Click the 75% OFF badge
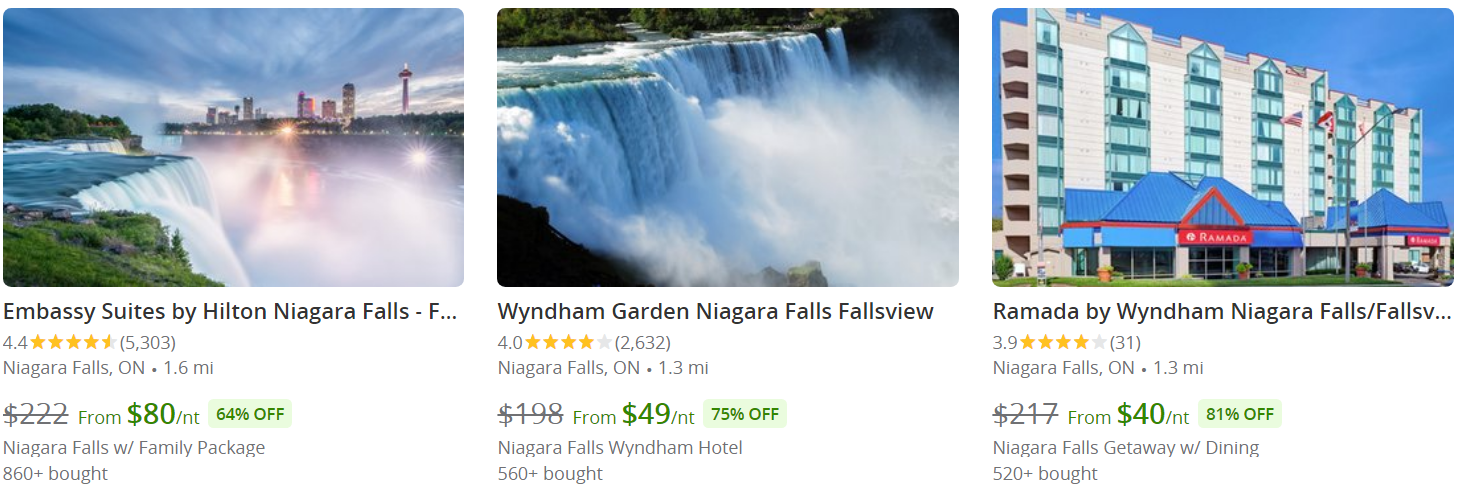This screenshot has height=497, width=1459. point(745,414)
